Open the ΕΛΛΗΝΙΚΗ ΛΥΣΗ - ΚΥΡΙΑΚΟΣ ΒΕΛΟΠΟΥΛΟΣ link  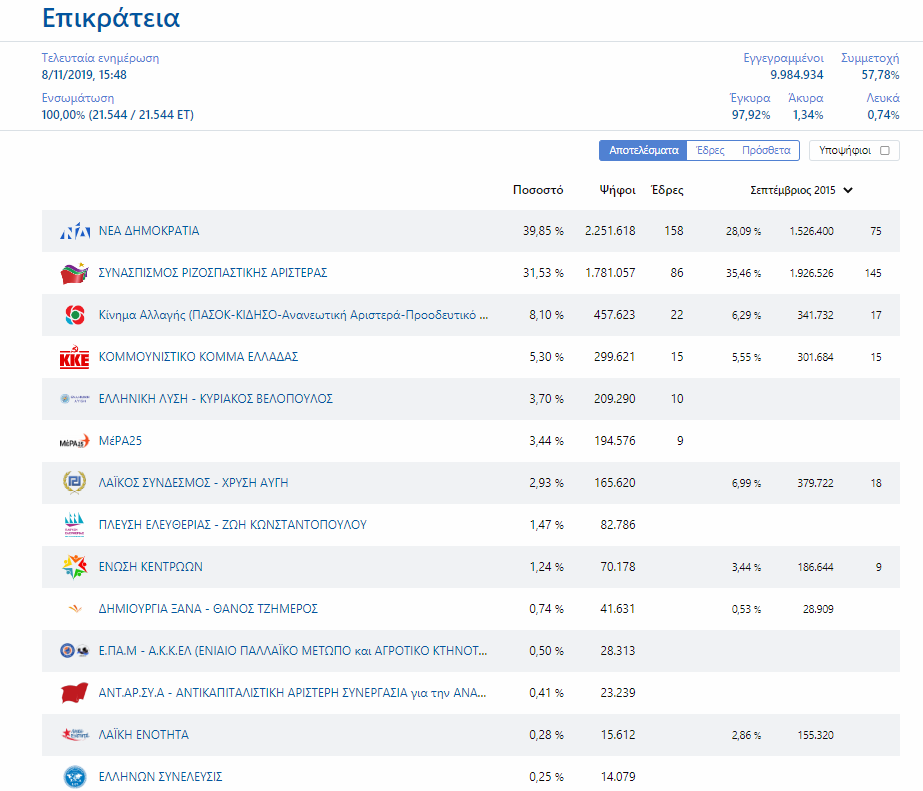pyautogui.click(x=215, y=399)
